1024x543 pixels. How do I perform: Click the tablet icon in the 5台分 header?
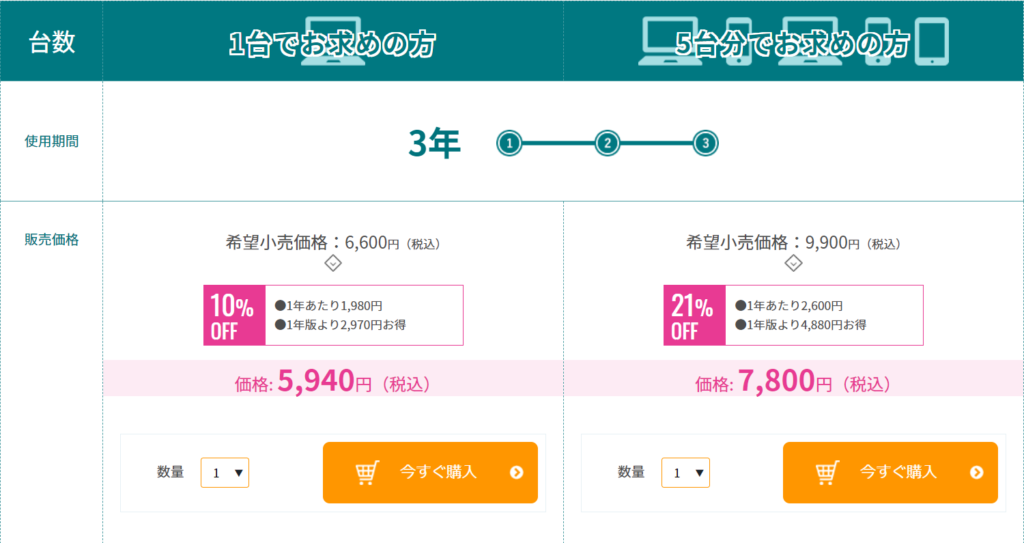click(932, 42)
